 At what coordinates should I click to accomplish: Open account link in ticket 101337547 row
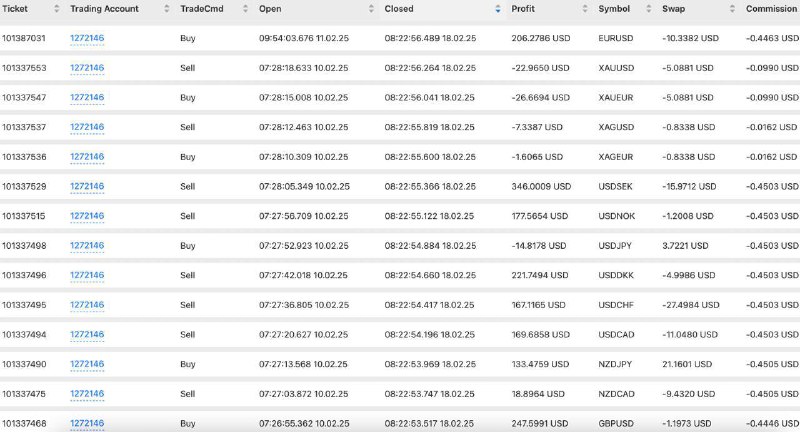[x=87, y=97]
